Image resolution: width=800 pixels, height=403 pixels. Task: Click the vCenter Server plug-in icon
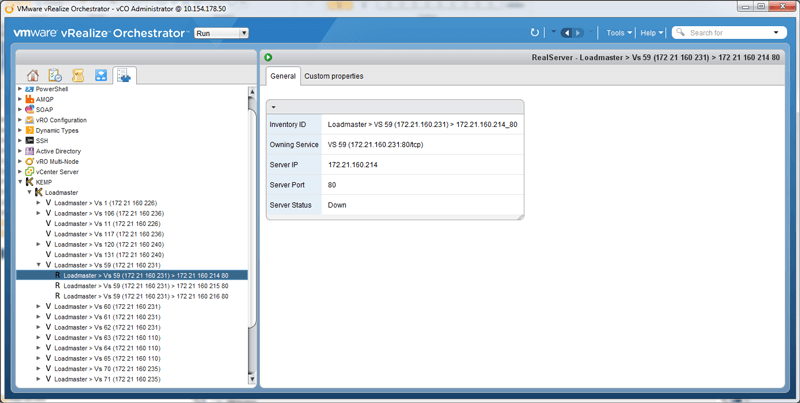[30, 171]
